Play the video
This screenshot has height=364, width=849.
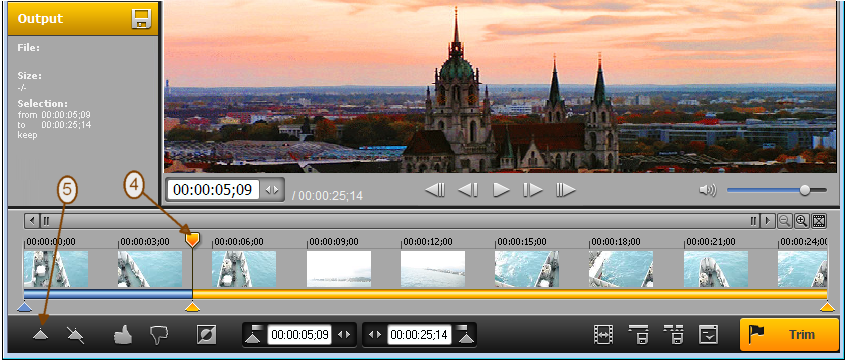pyautogui.click(x=501, y=190)
